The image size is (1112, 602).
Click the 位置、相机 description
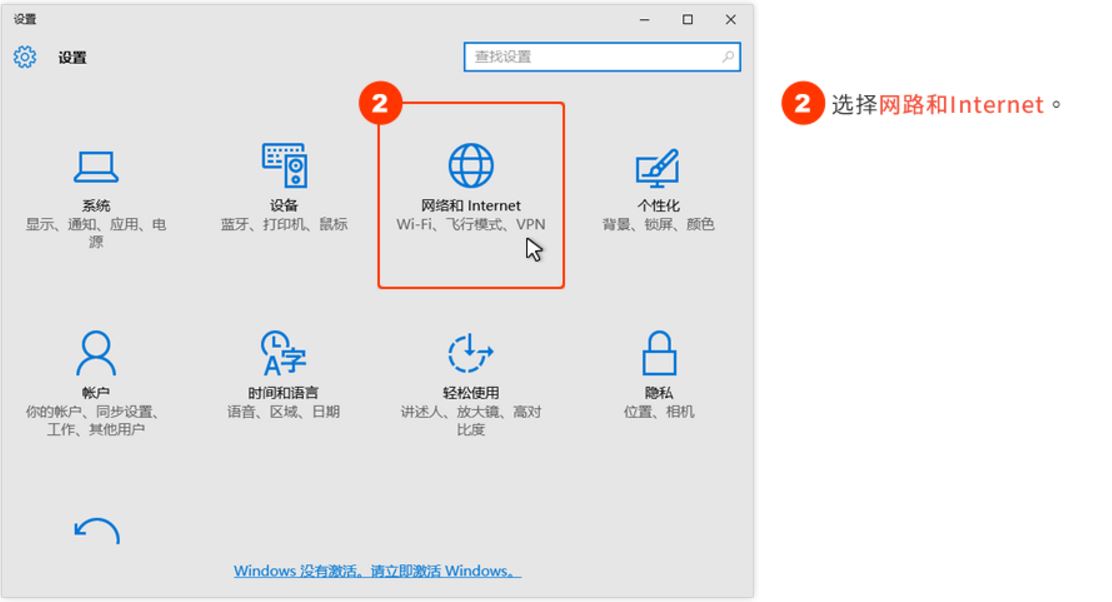[659, 412]
